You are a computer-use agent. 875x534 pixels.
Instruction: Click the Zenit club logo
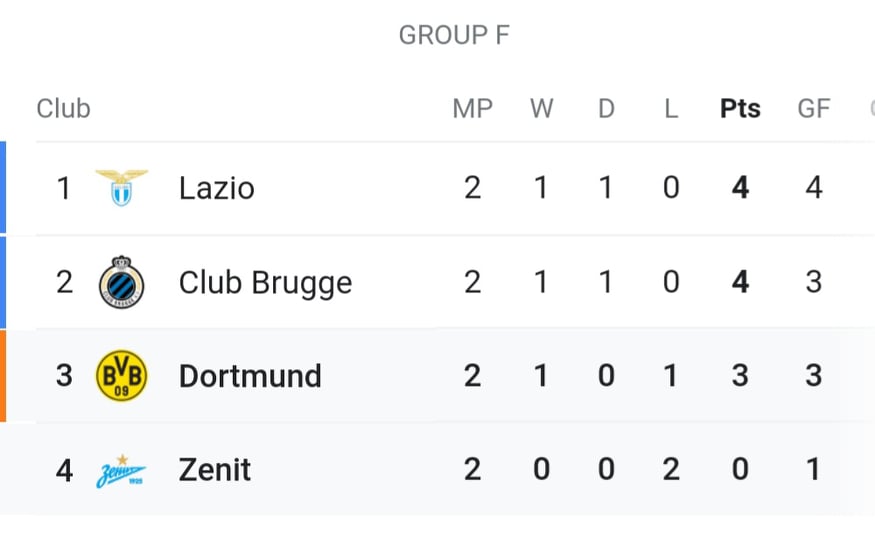coord(121,472)
